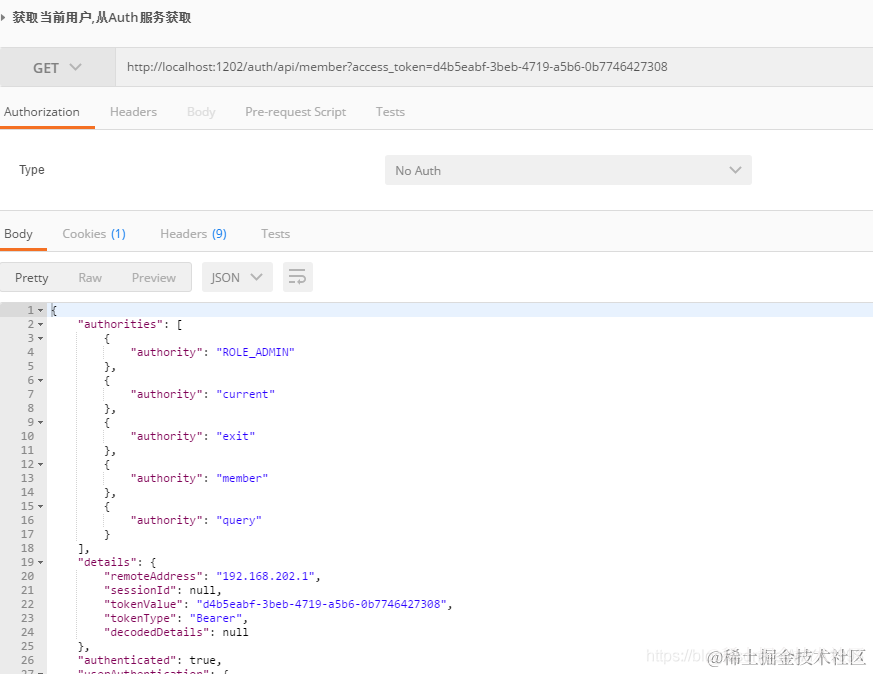Open the JSON format dropdown
Image resolution: width=873 pixels, height=674 pixels.
coord(237,277)
